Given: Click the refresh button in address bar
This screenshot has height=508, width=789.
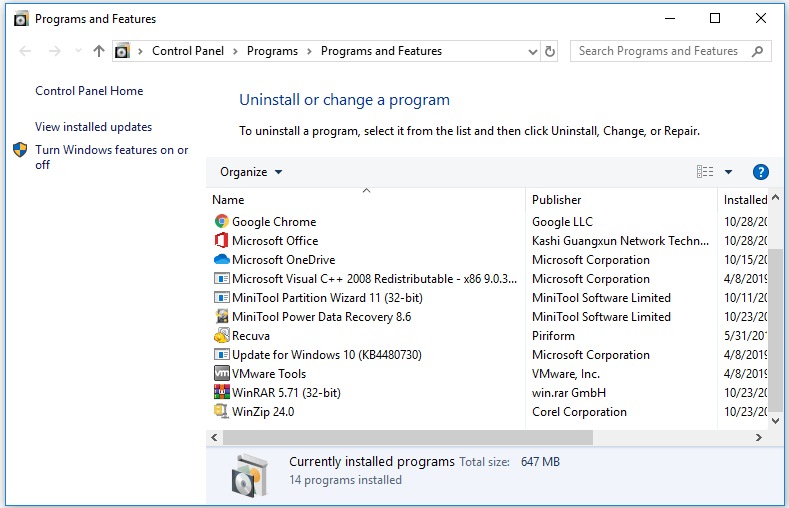Looking at the screenshot, I should point(549,51).
